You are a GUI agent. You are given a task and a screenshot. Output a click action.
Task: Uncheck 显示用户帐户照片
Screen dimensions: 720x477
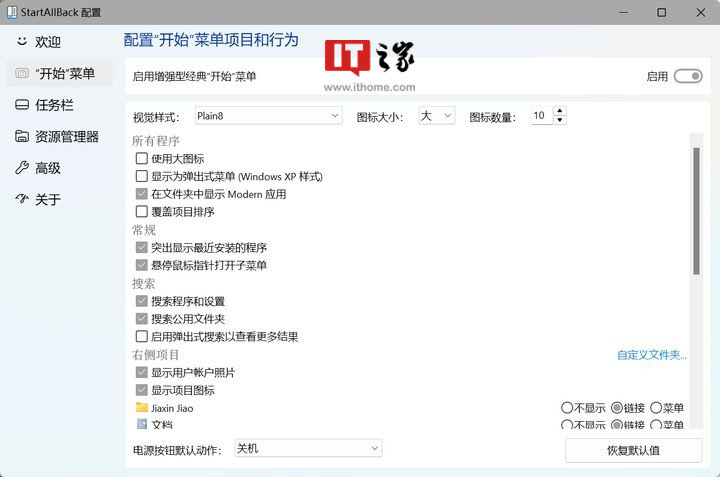141,372
